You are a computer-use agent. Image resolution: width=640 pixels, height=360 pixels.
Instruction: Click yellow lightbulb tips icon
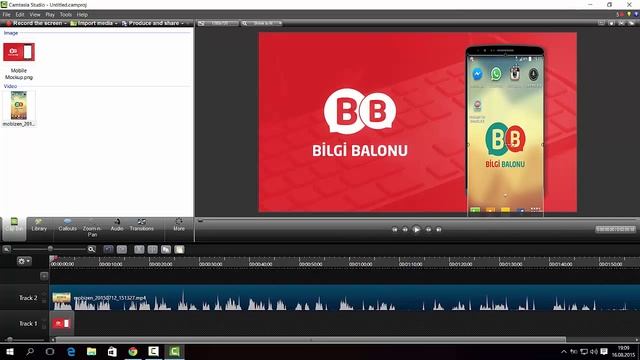coord(629,14)
